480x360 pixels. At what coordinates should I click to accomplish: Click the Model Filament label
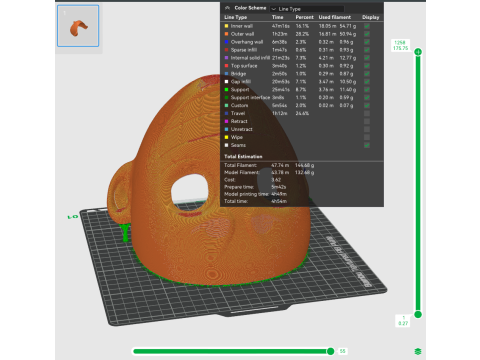[242, 172]
